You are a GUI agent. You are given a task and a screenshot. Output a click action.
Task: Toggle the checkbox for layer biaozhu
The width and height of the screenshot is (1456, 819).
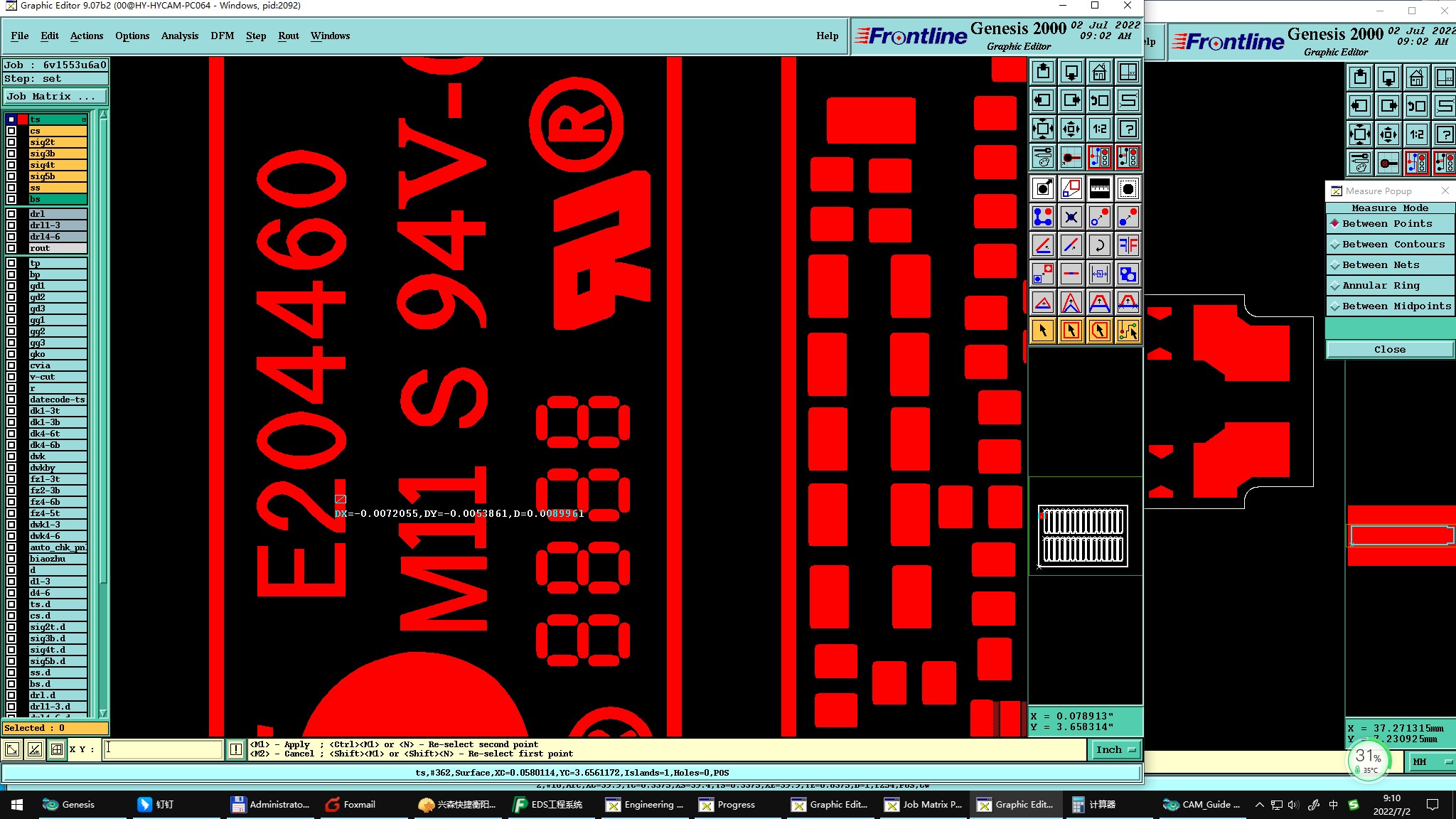click(x=11, y=559)
